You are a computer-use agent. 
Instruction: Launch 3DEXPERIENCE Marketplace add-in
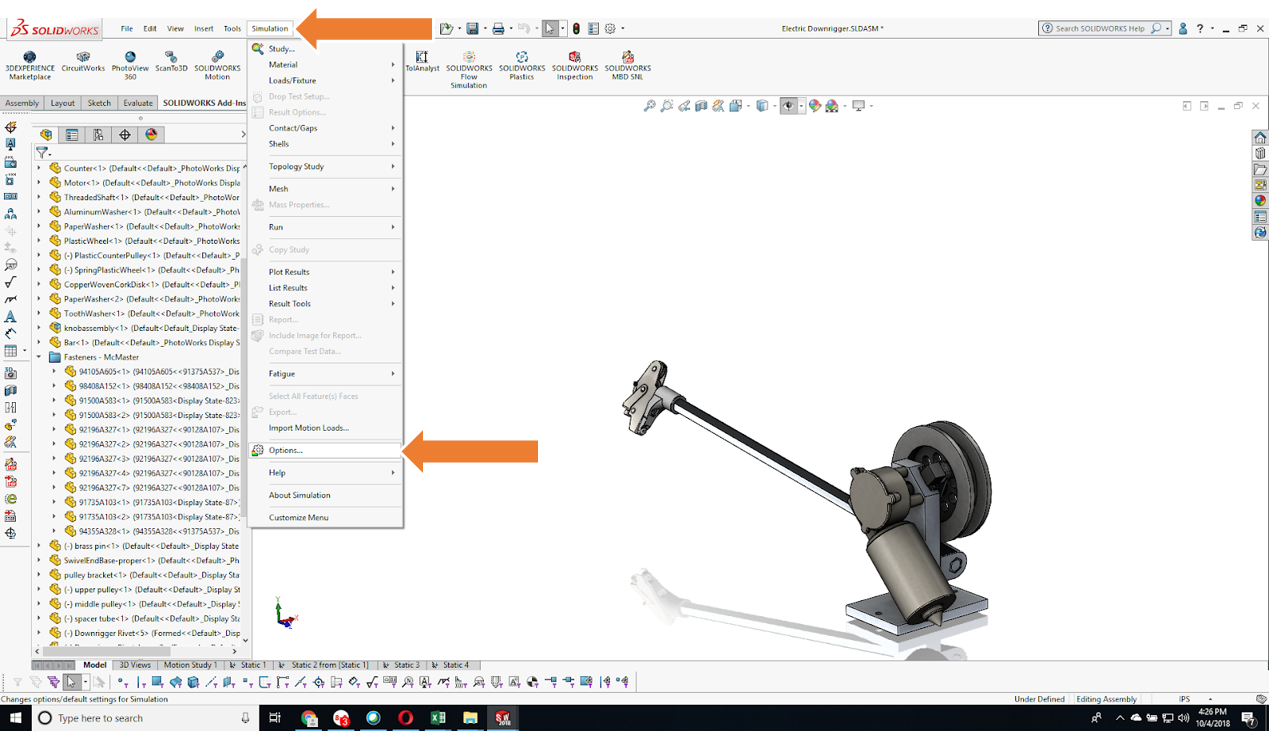click(x=29, y=65)
